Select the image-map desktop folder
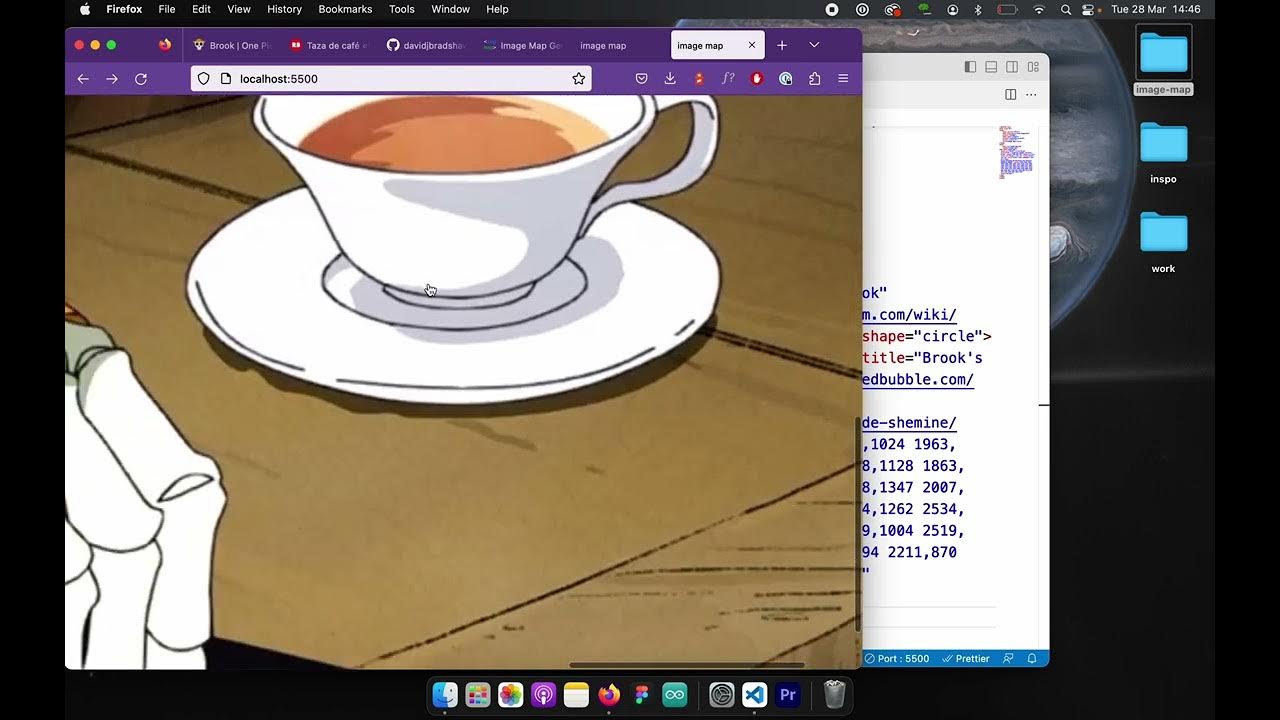Image resolution: width=1280 pixels, height=720 pixels. (1163, 60)
